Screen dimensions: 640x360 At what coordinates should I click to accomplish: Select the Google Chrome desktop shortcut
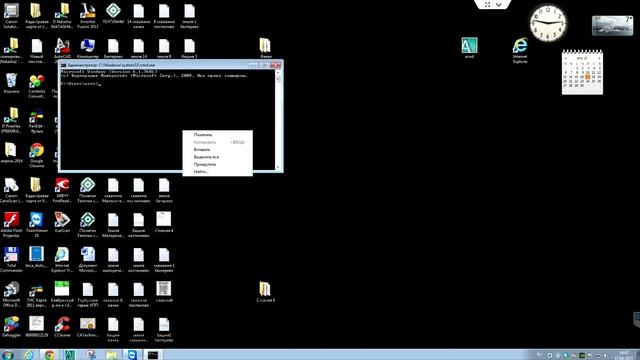[37, 155]
